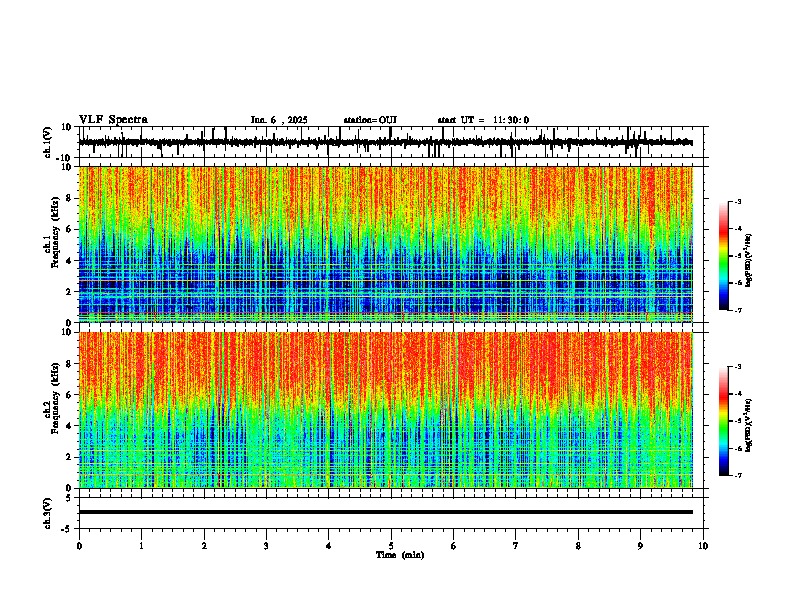This screenshot has width=792, height=612.
Task: Click time axis tick label '10'
Action: (x=703, y=546)
